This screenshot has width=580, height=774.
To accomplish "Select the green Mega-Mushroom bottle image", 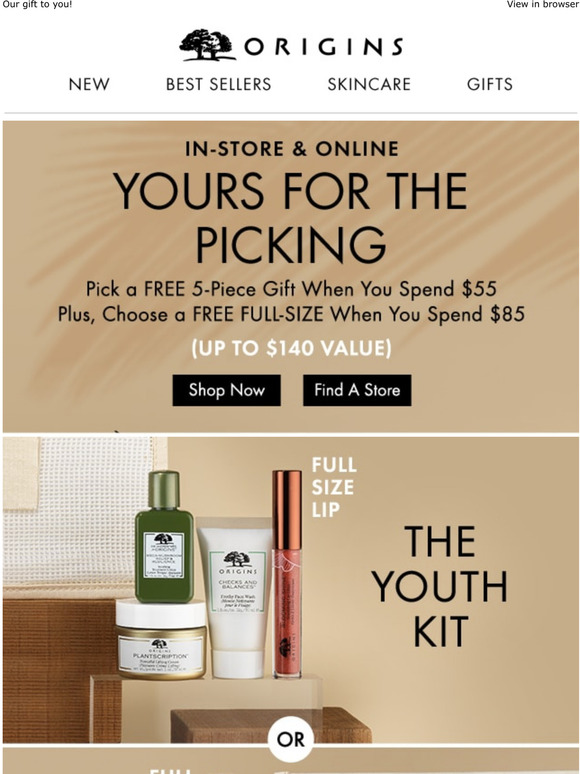I will (164, 537).
